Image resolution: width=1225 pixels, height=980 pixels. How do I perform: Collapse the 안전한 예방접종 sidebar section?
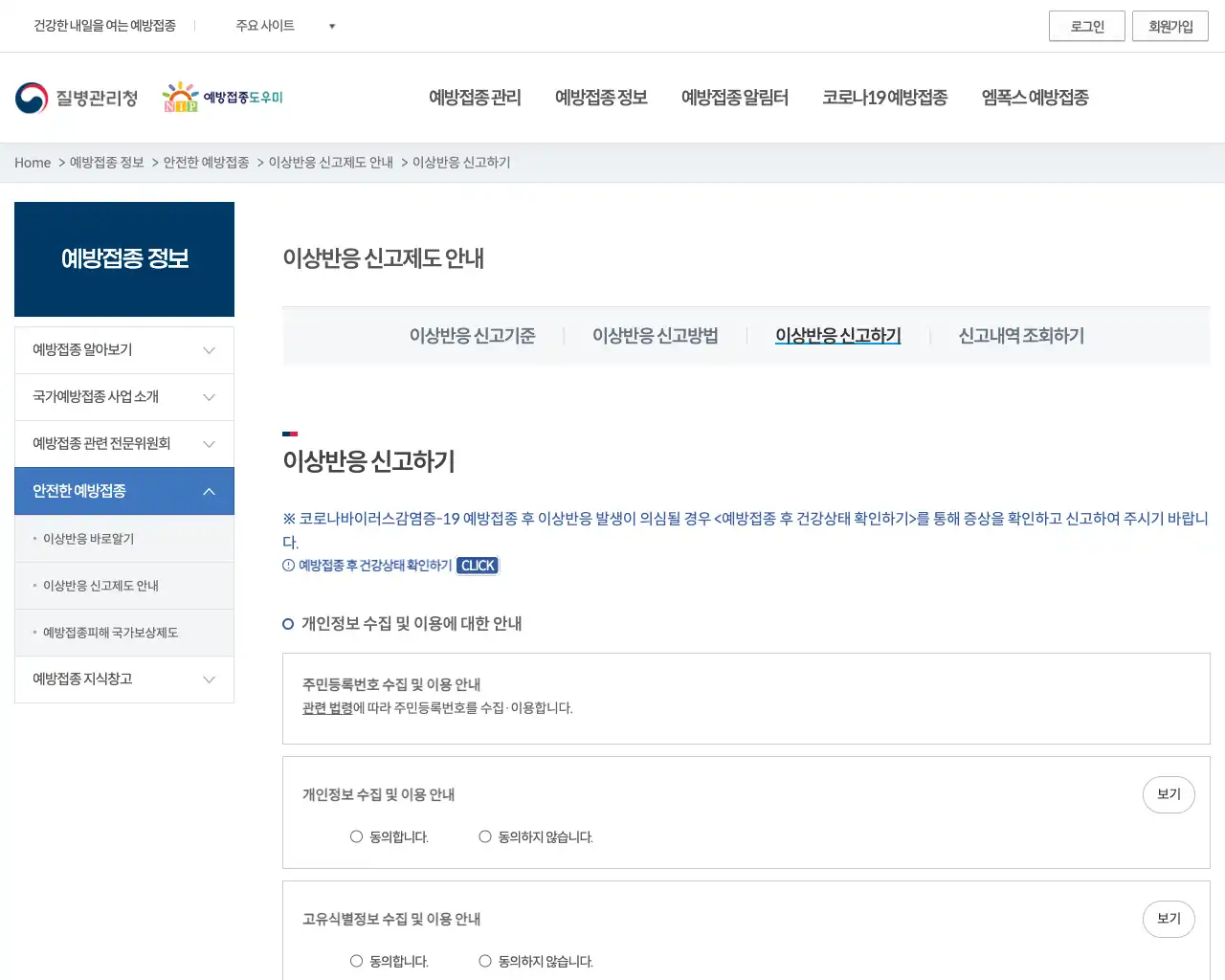pos(123,490)
